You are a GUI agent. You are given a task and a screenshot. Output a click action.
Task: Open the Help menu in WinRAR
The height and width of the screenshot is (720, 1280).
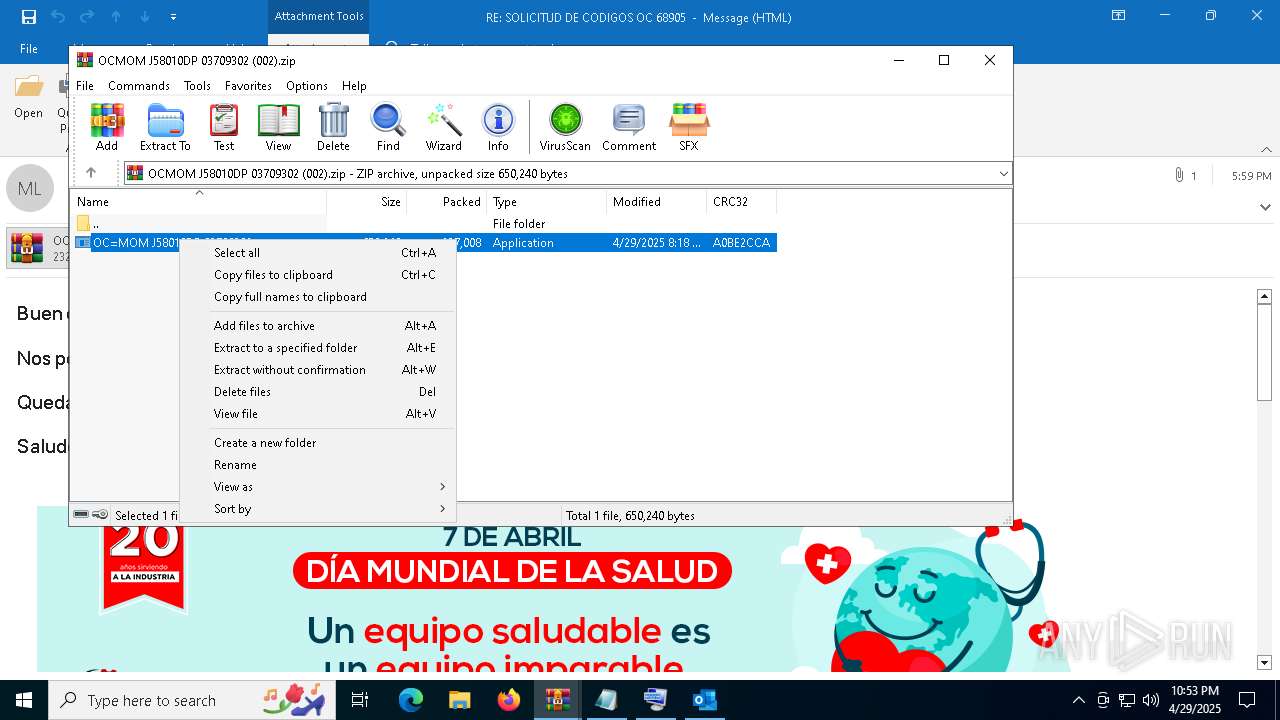pyautogui.click(x=354, y=86)
